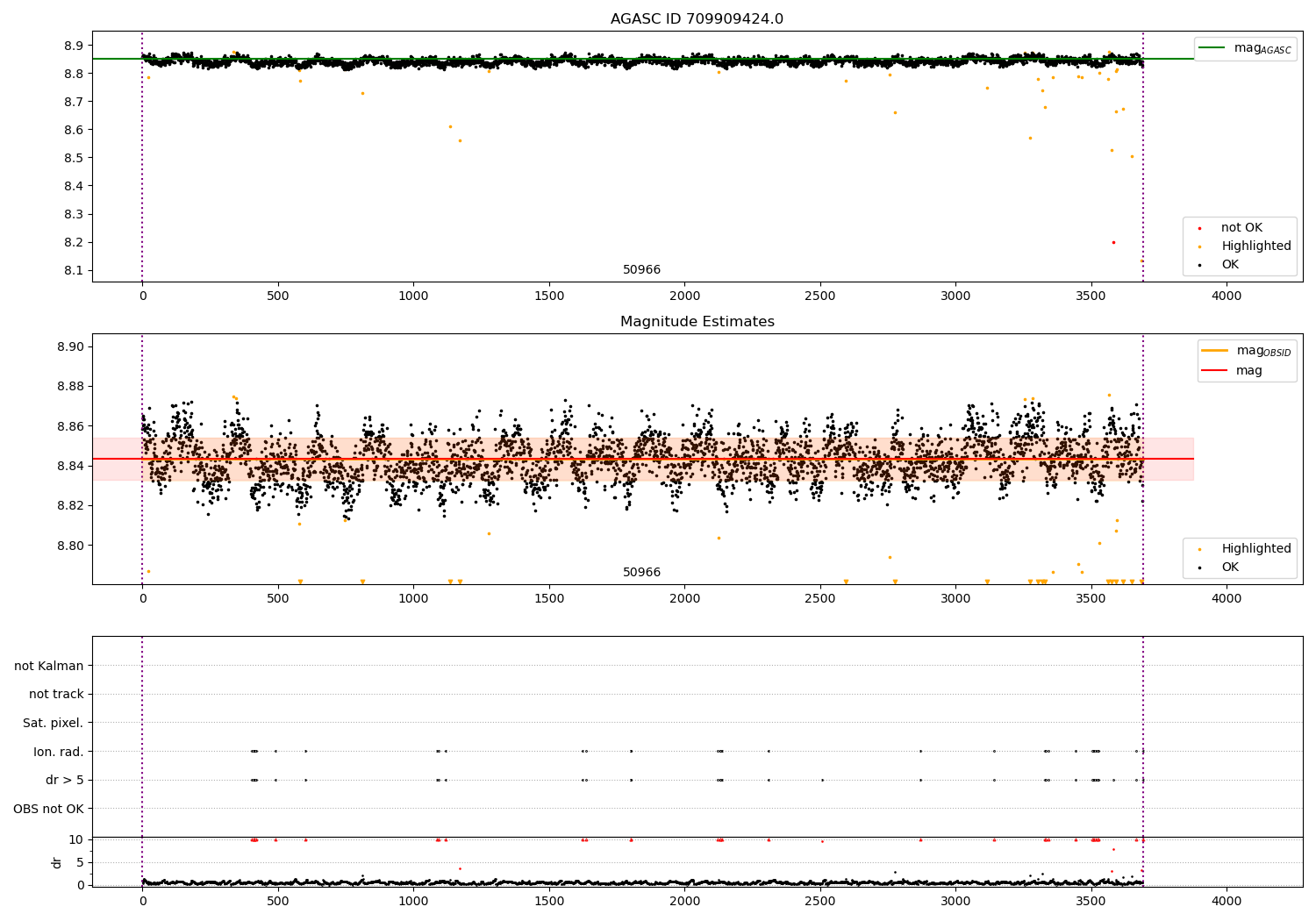Click 'OK' legend entry in Magnitude Estimates plot
1316x921 pixels.
pos(1230,568)
